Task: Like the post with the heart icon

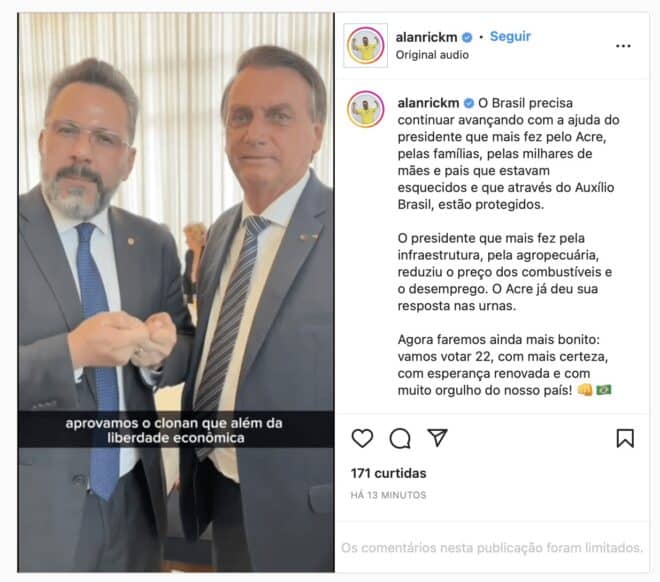Action: point(362,438)
